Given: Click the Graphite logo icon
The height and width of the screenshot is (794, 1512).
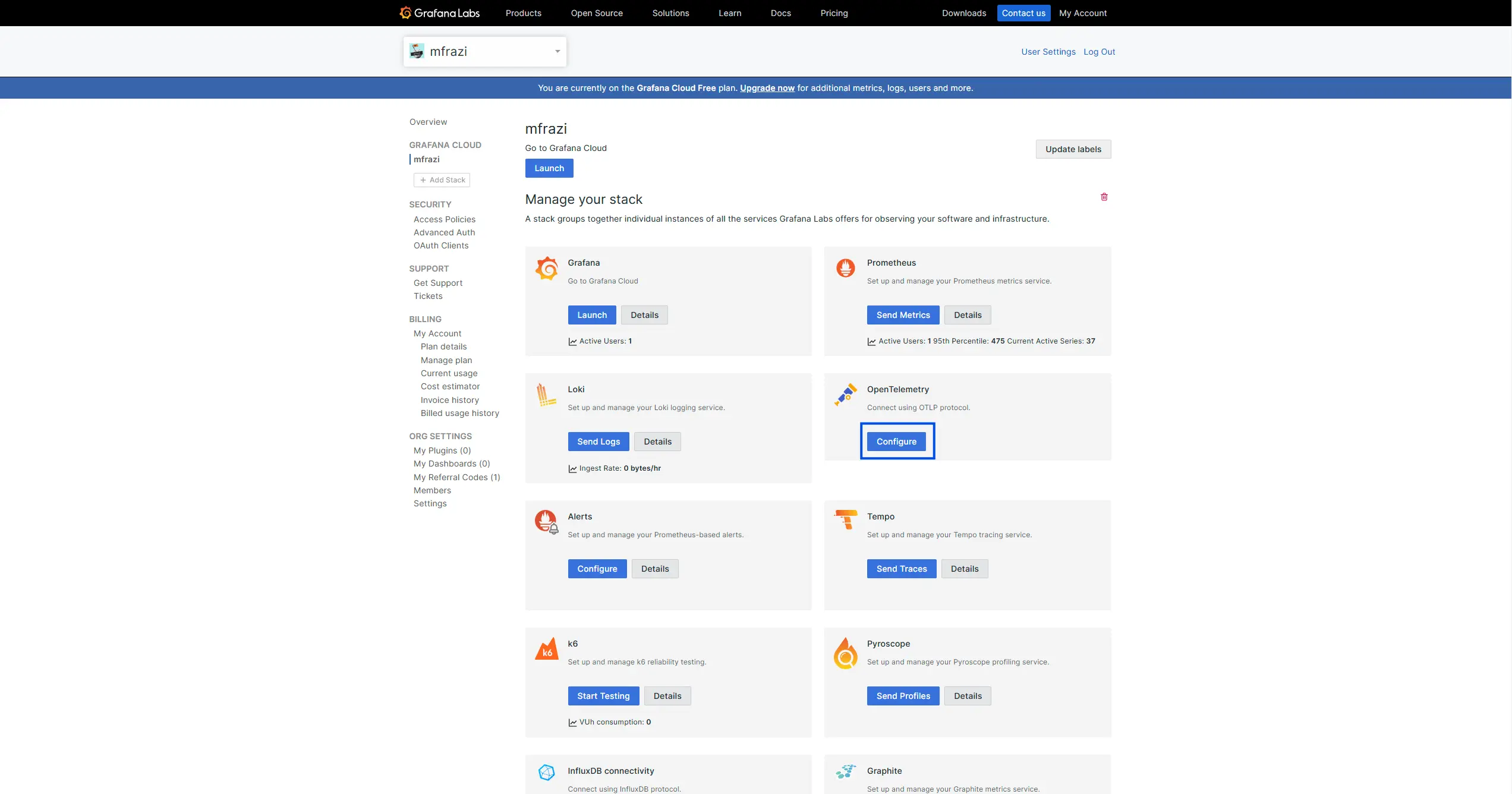Looking at the screenshot, I should pos(845,771).
